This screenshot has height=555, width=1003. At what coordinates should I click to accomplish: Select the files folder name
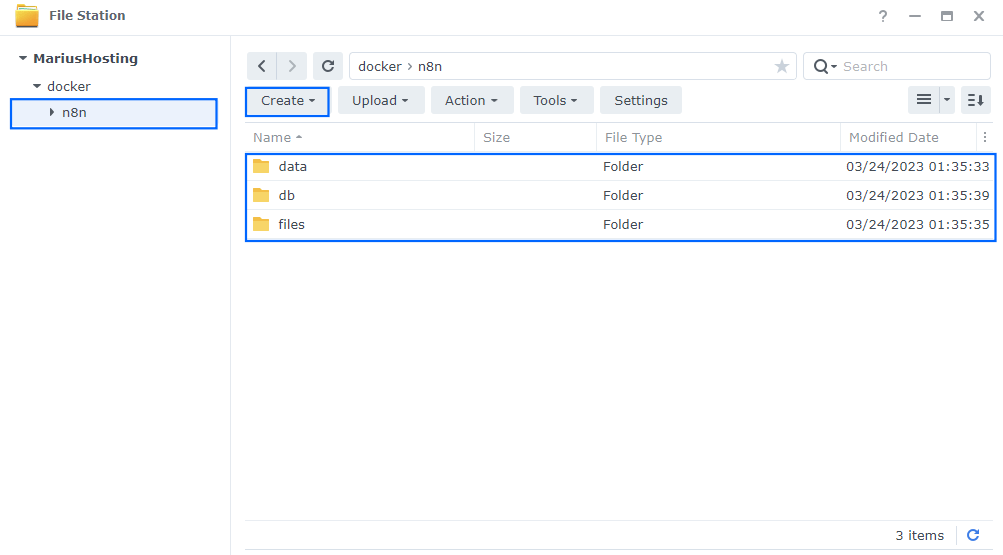click(x=291, y=224)
